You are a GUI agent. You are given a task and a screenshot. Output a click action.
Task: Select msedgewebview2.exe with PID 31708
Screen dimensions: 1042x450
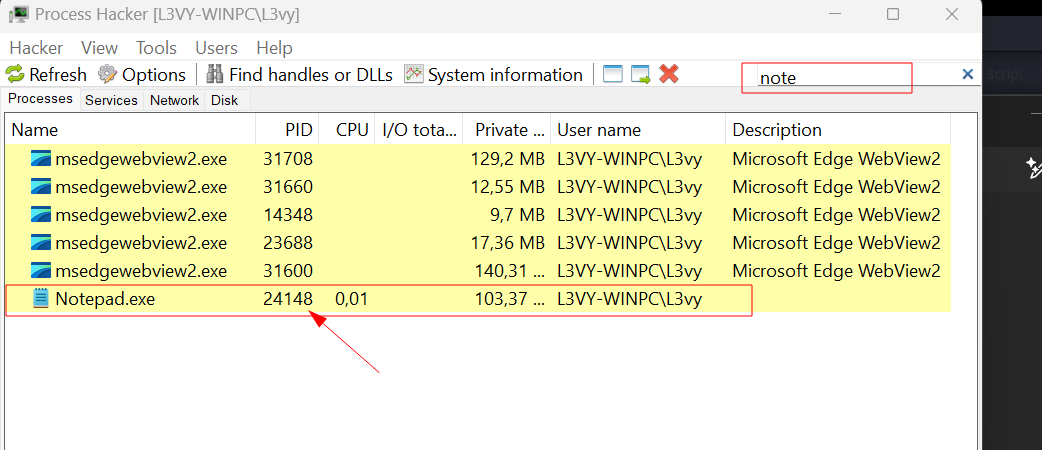point(478,159)
